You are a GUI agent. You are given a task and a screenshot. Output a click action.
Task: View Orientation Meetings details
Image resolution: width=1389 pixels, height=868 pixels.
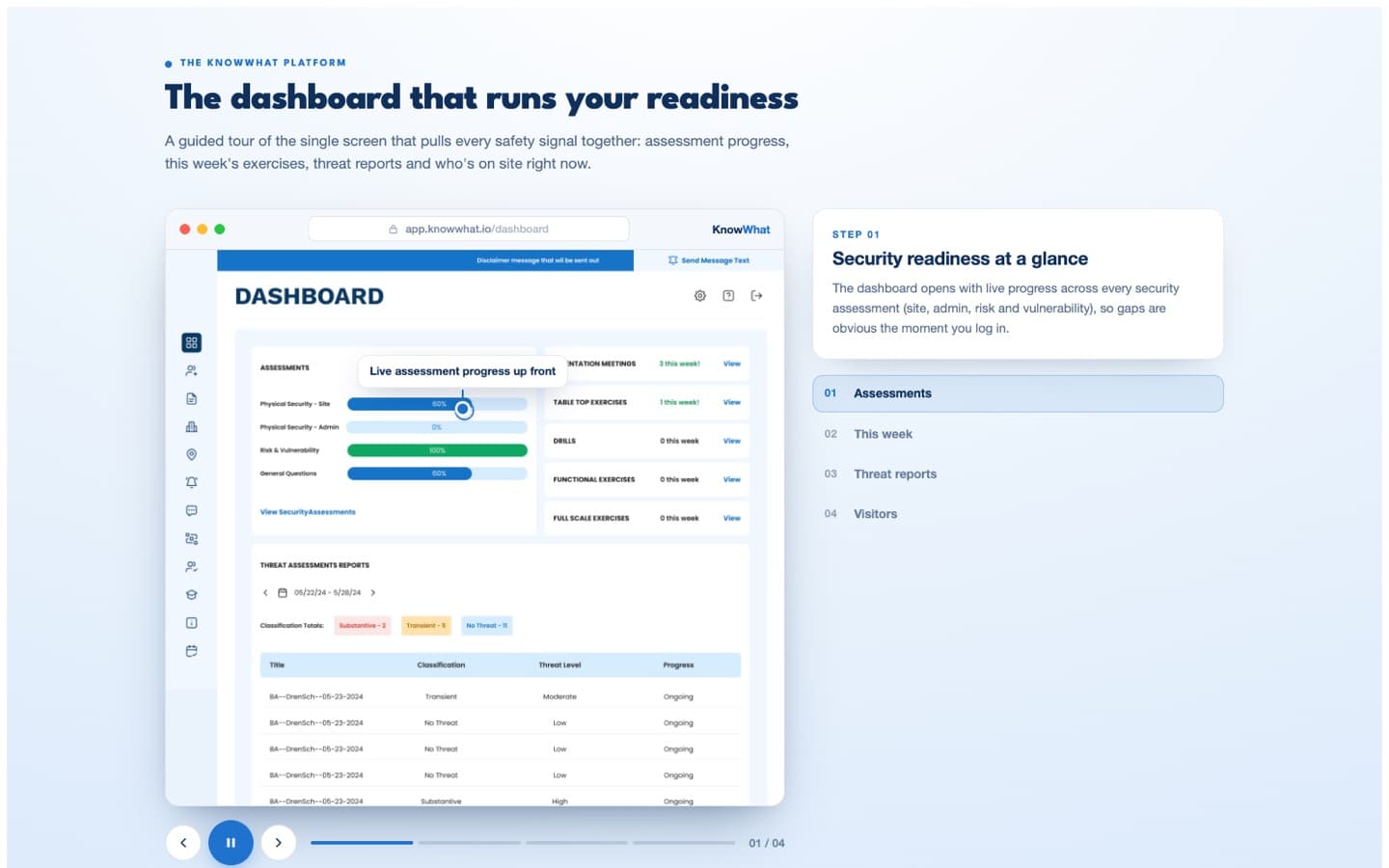pyautogui.click(x=732, y=364)
